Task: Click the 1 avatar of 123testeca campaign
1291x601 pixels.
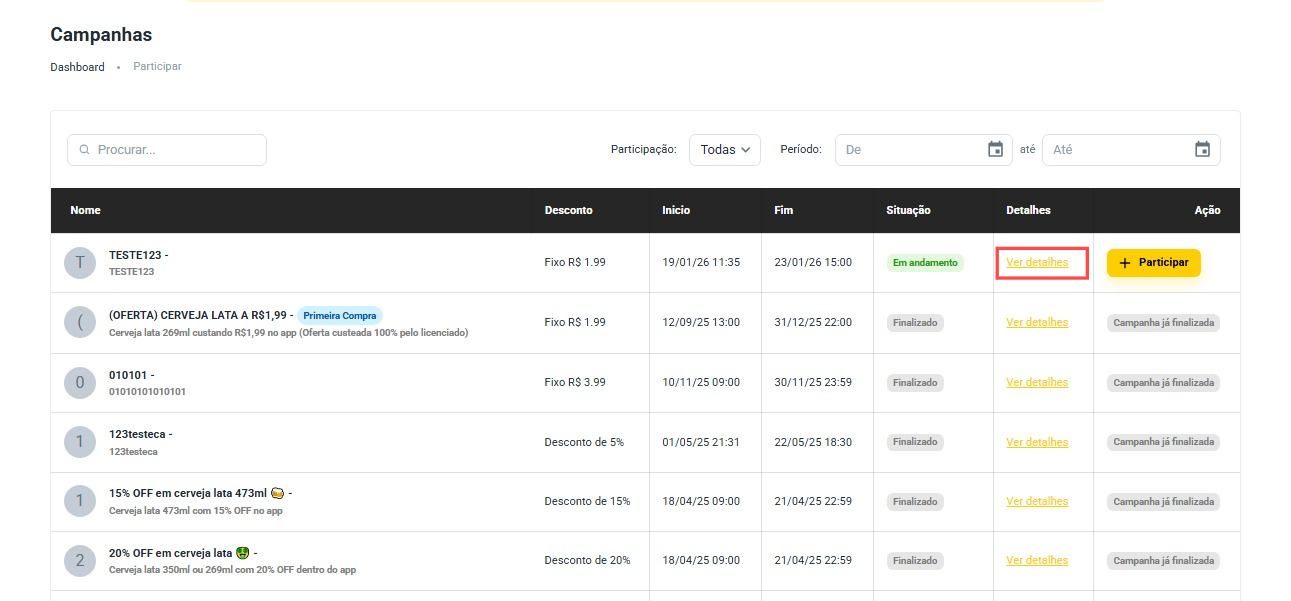Action: click(80, 442)
